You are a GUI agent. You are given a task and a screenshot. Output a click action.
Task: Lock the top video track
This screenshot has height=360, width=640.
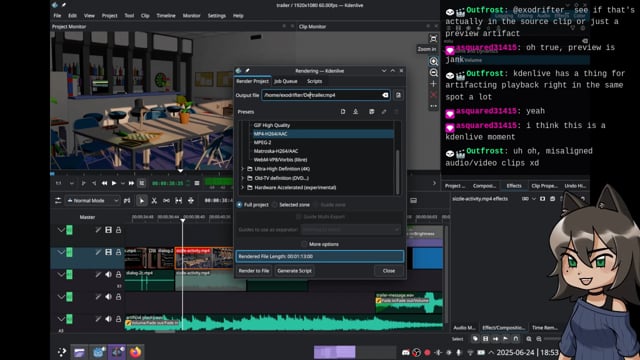point(118,230)
